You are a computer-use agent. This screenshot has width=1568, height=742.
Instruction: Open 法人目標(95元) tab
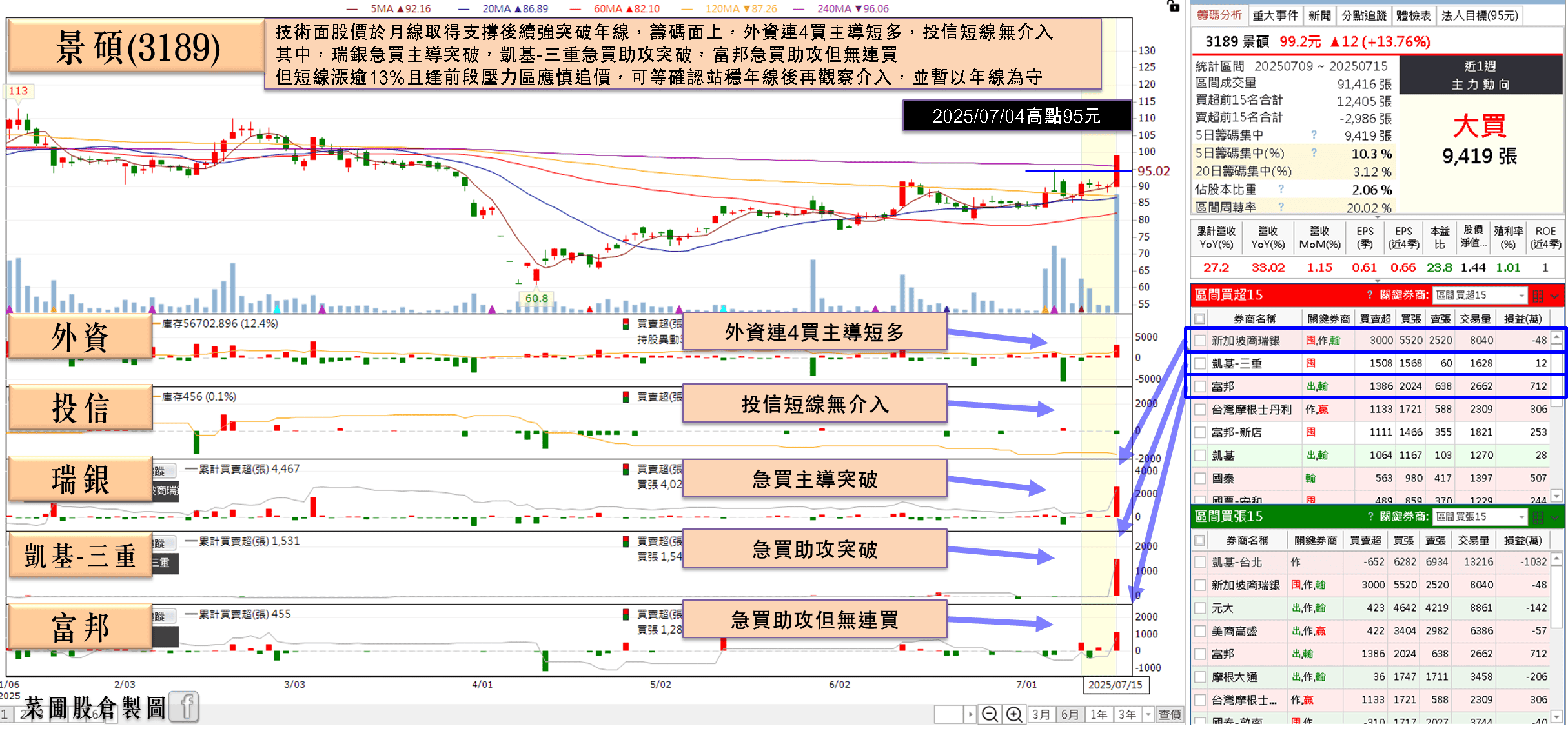tap(1480, 15)
